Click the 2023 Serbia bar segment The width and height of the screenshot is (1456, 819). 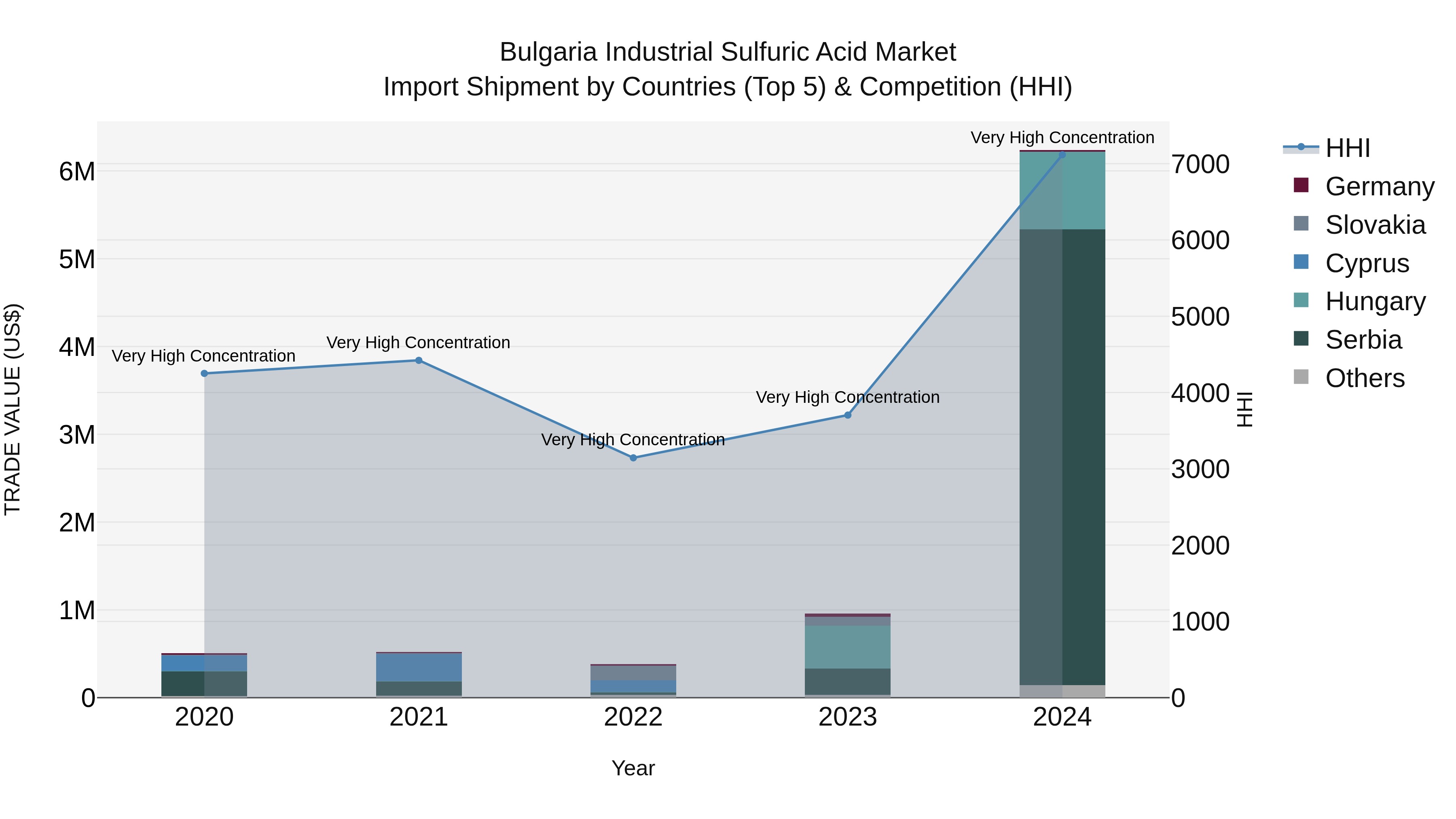[848, 681]
